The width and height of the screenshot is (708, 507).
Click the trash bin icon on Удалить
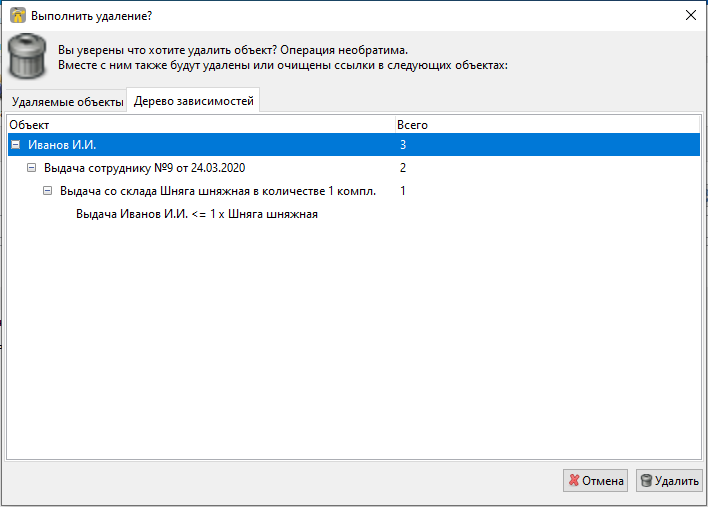click(647, 480)
